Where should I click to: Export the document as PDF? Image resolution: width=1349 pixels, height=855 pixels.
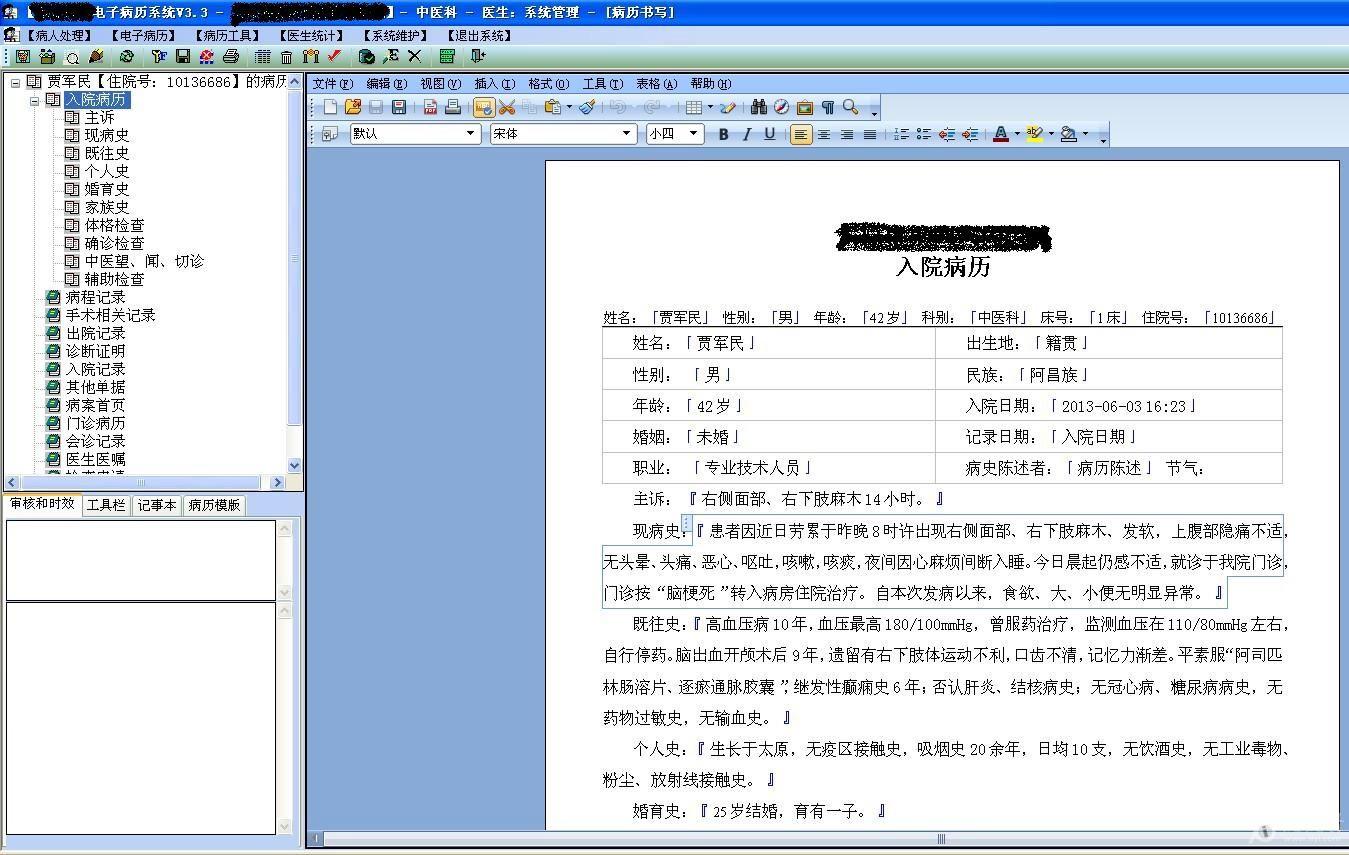[x=430, y=107]
